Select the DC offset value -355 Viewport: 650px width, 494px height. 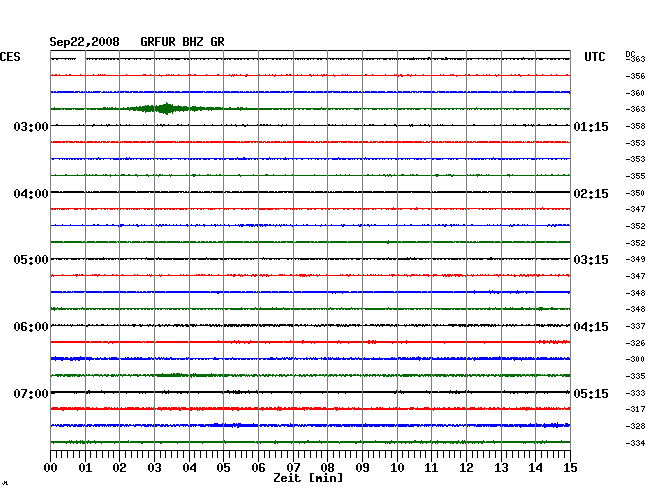click(x=635, y=176)
